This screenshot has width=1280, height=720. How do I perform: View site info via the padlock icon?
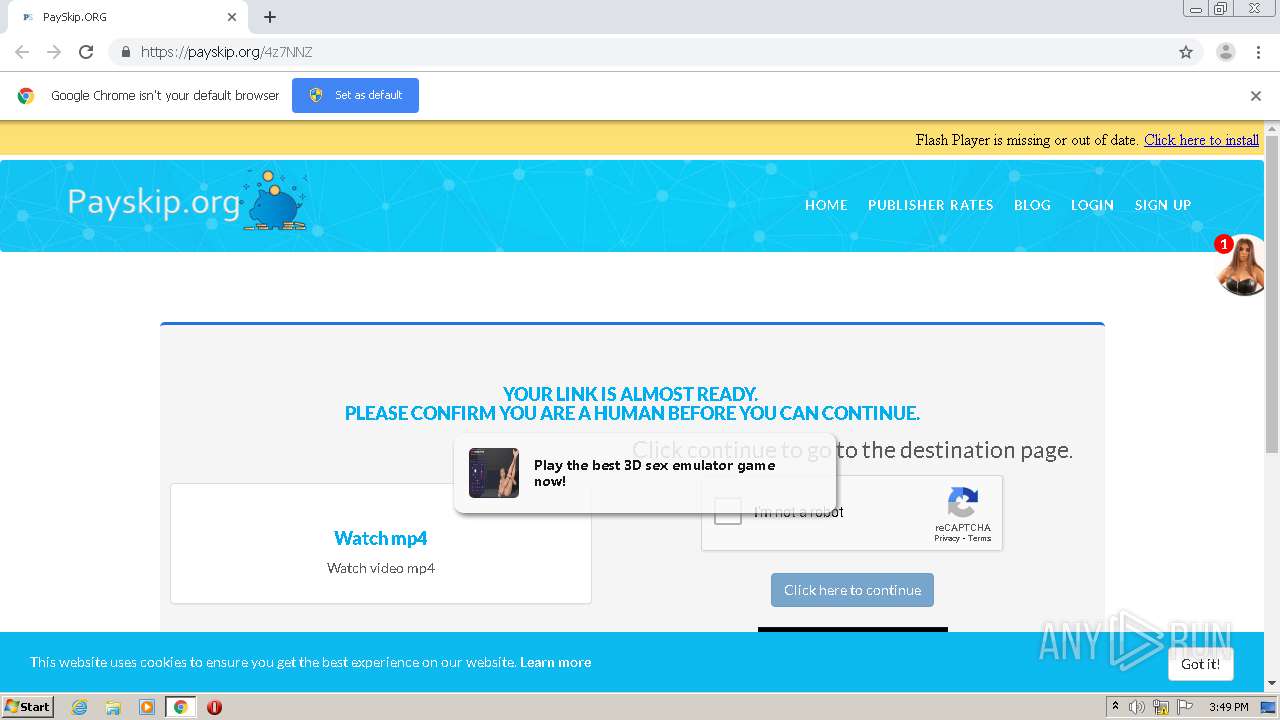pos(125,52)
